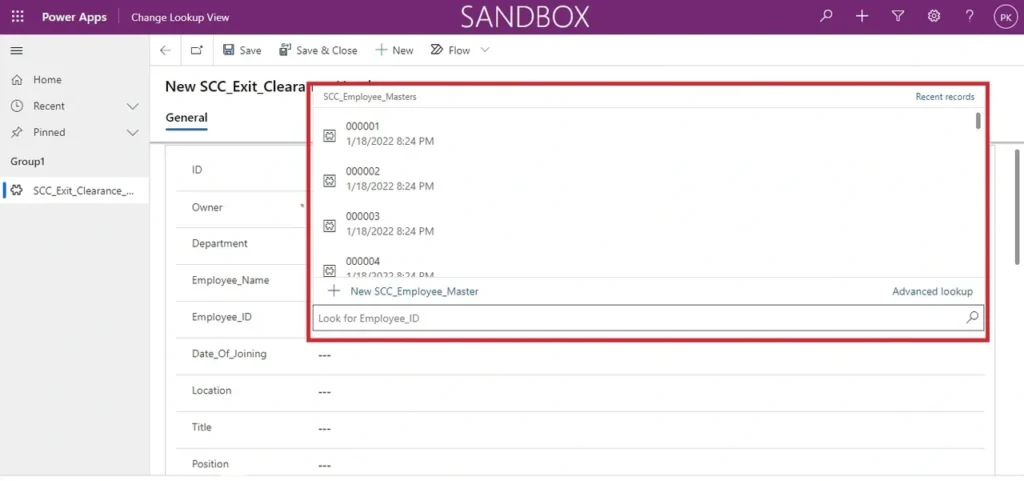Viewport: 1024px width, 481px height.
Task: Open the record in a new window
Action: 197,50
